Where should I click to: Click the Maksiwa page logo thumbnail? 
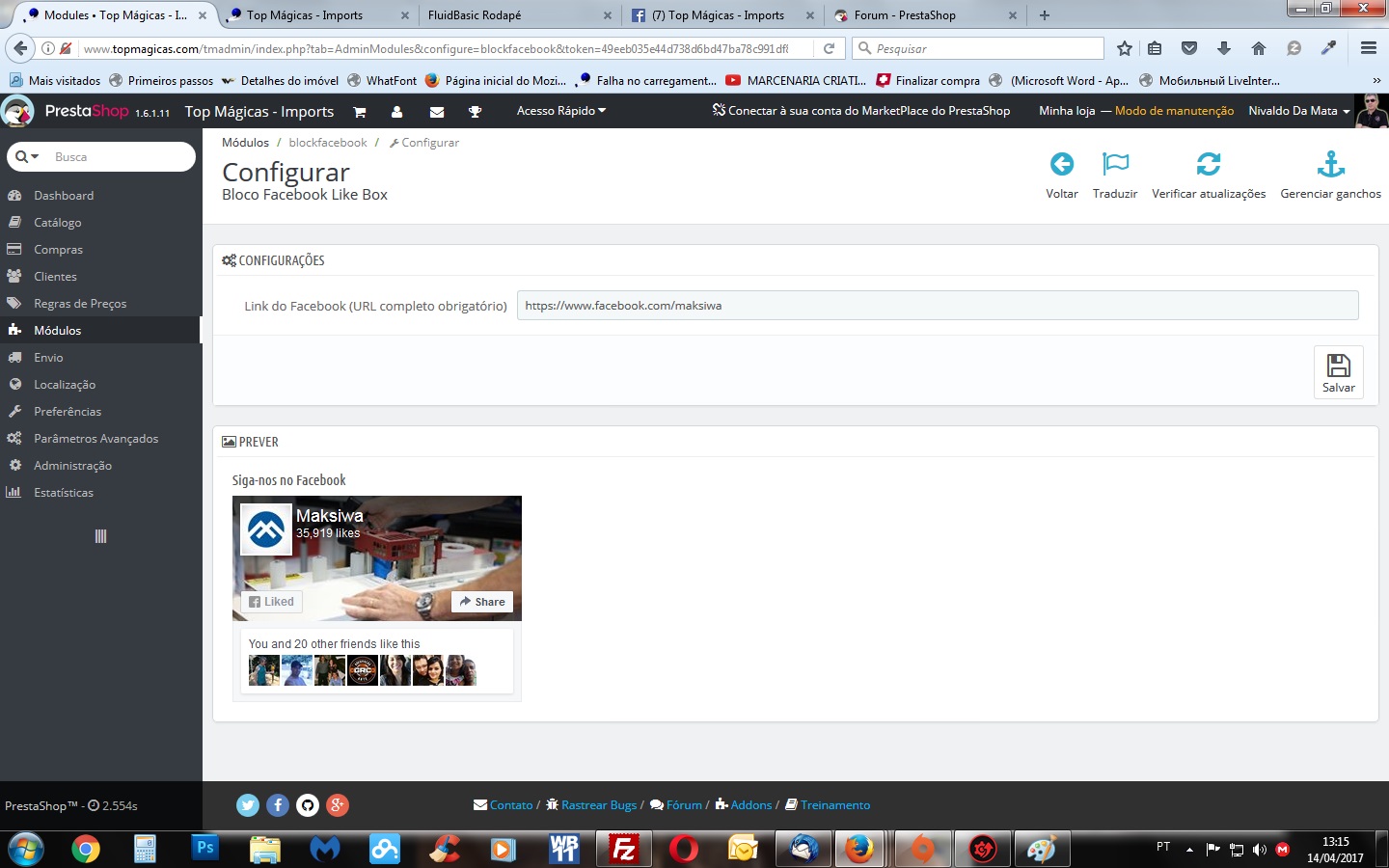(x=266, y=529)
